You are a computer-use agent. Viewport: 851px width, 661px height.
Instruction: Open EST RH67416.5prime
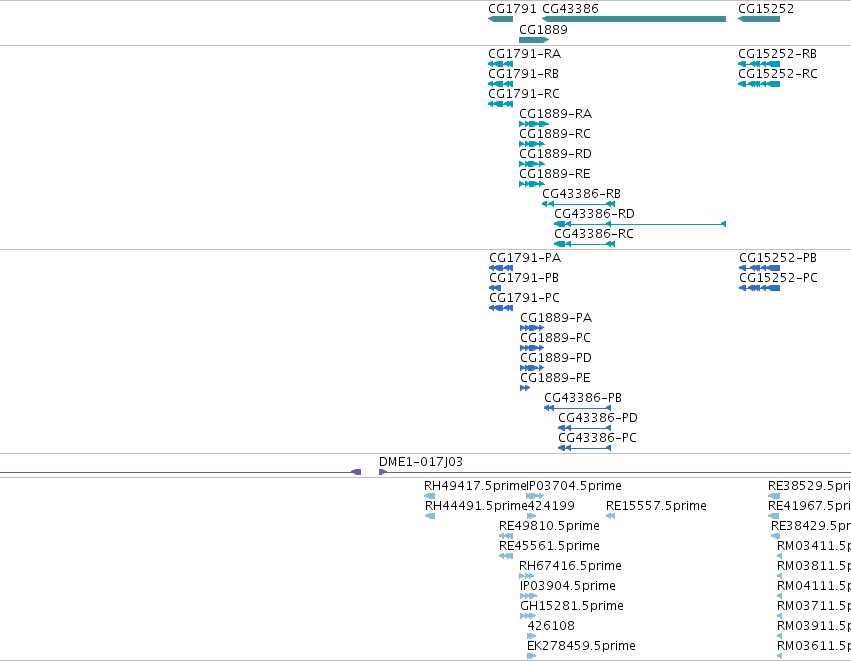point(570,567)
